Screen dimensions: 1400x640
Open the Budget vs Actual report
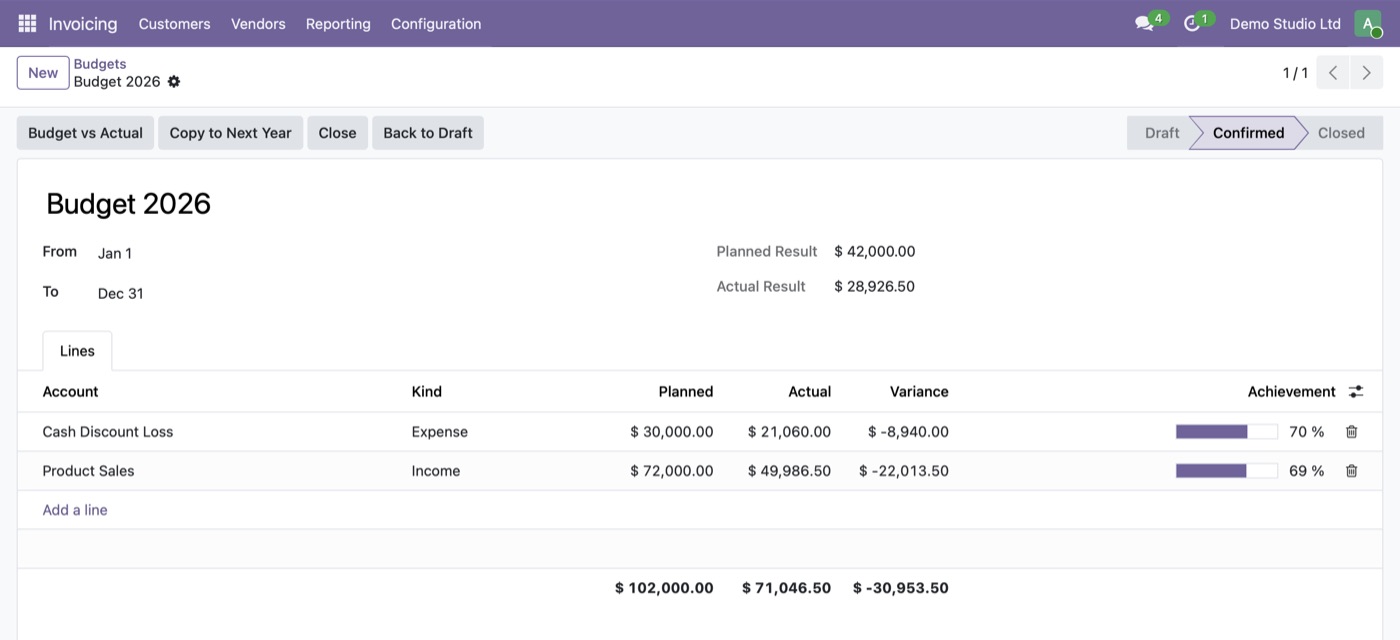click(85, 133)
